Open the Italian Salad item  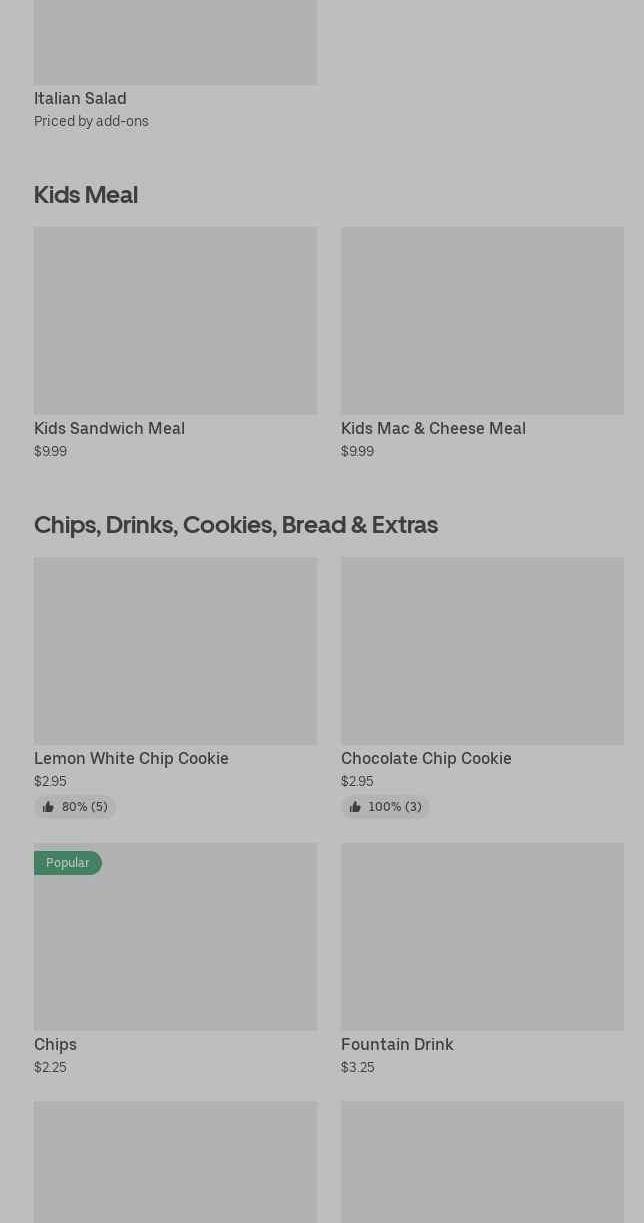click(x=80, y=98)
